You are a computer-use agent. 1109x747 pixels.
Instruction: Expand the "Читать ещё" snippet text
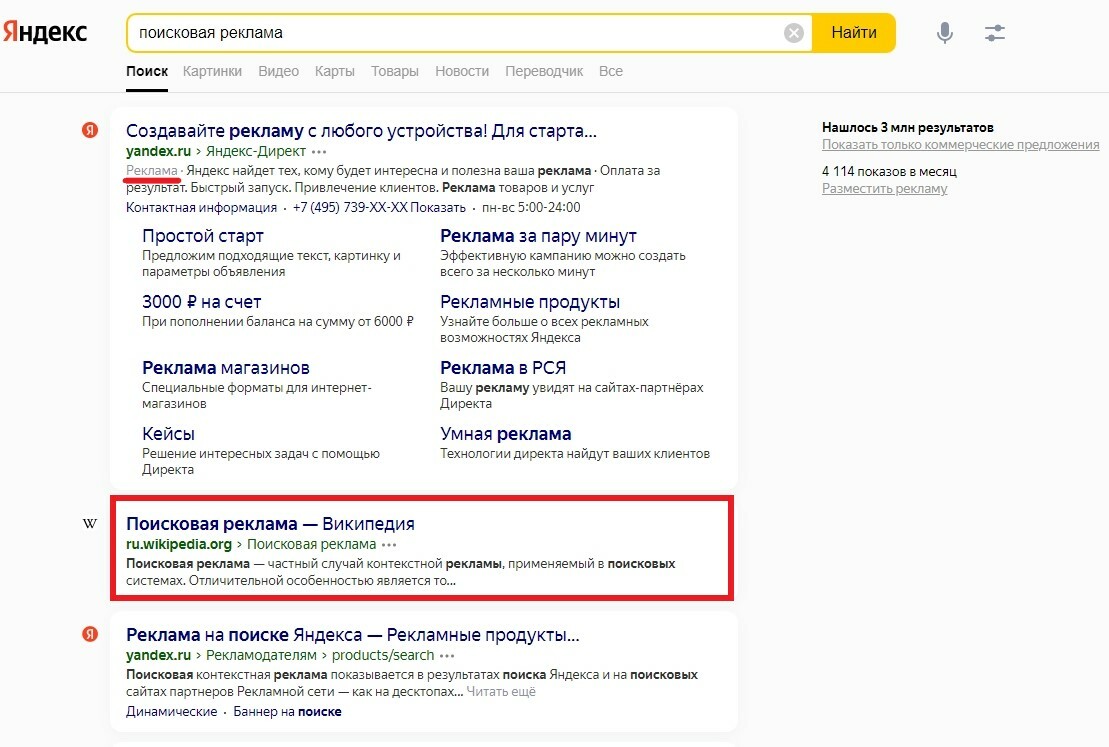pyautogui.click(x=501, y=692)
